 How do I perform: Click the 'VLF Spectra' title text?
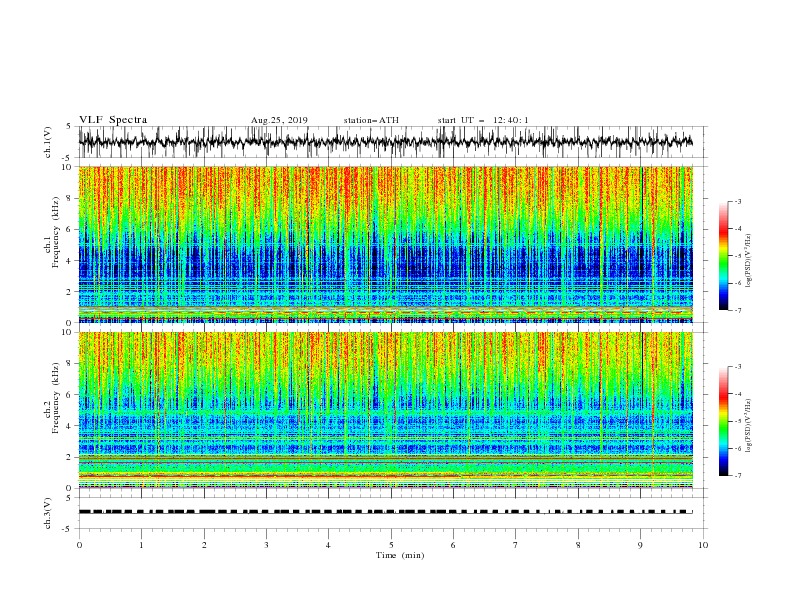(x=113, y=120)
